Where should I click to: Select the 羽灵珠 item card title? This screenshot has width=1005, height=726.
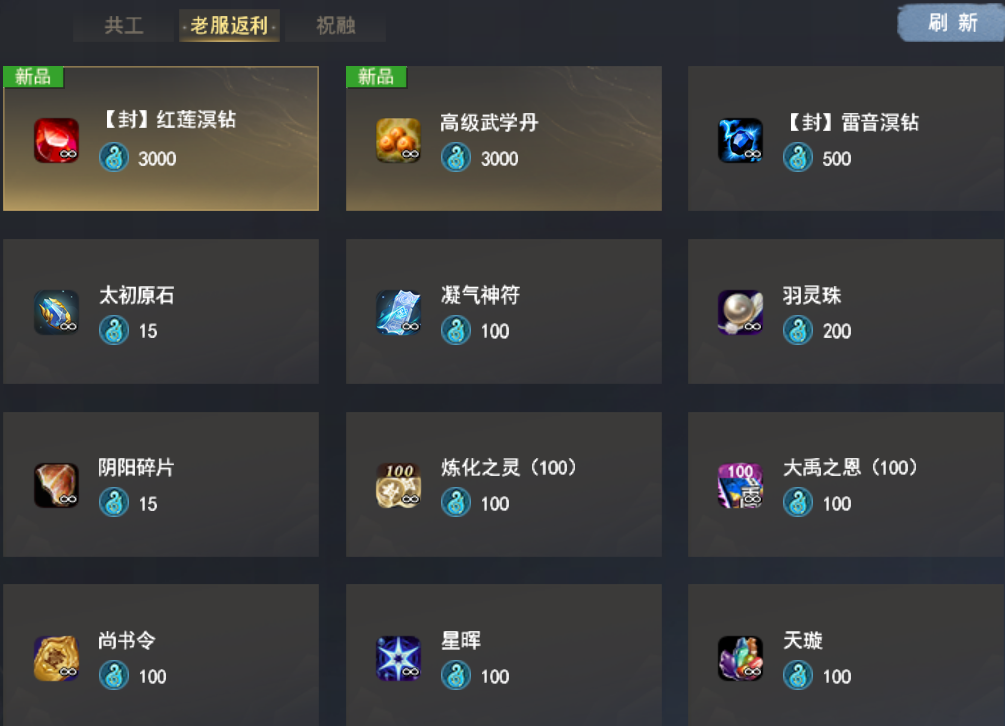[x=811, y=295]
